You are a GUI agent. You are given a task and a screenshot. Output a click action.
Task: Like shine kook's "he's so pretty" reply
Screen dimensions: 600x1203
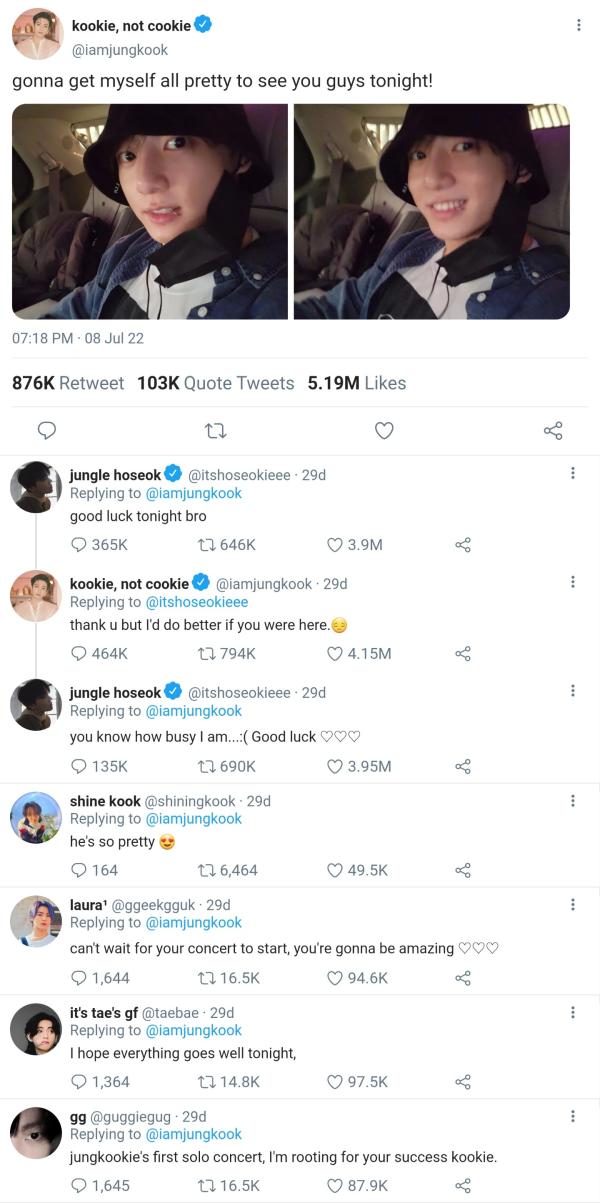pyautogui.click(x=336, y=870)
